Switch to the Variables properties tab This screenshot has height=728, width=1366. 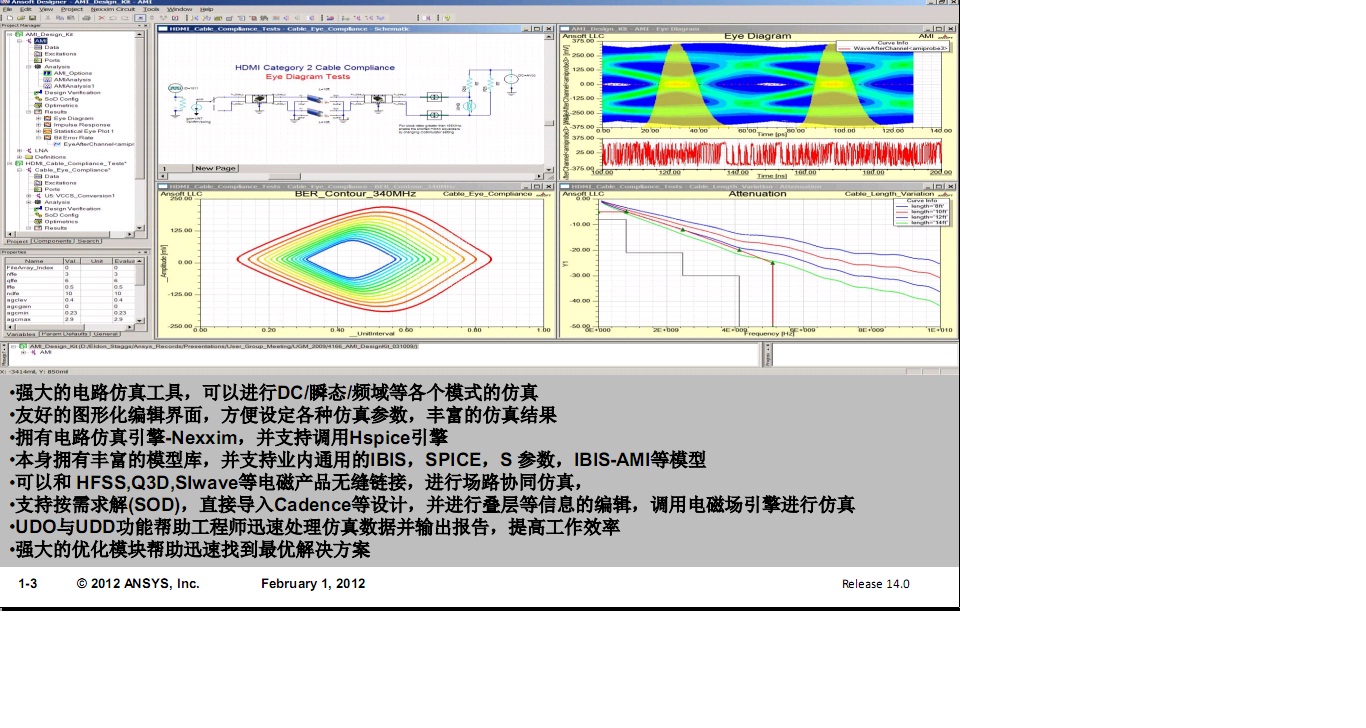click(21, 334)
